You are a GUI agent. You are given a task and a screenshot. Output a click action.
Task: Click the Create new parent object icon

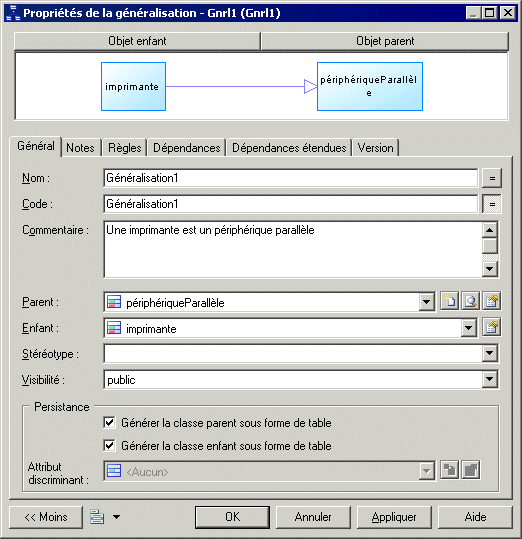click(449, 301)
